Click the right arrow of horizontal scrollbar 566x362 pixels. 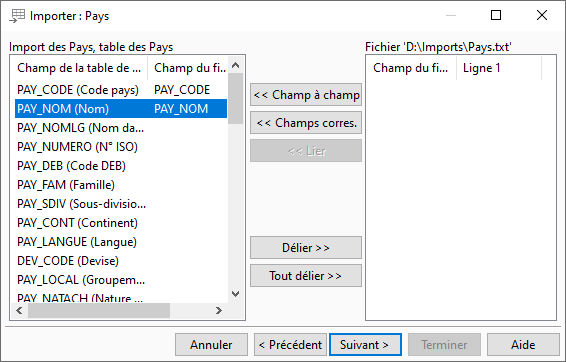click(218, 310)
